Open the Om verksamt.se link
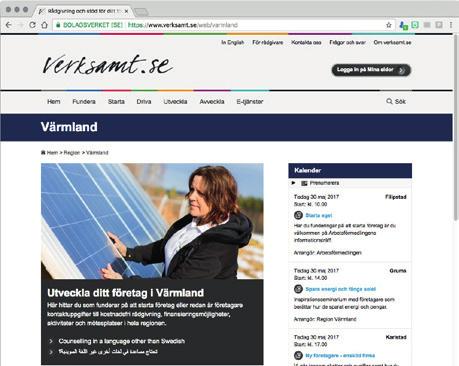The height and width of the screenshot is (366, 459). pyautogui.click(x=392, y=42)
